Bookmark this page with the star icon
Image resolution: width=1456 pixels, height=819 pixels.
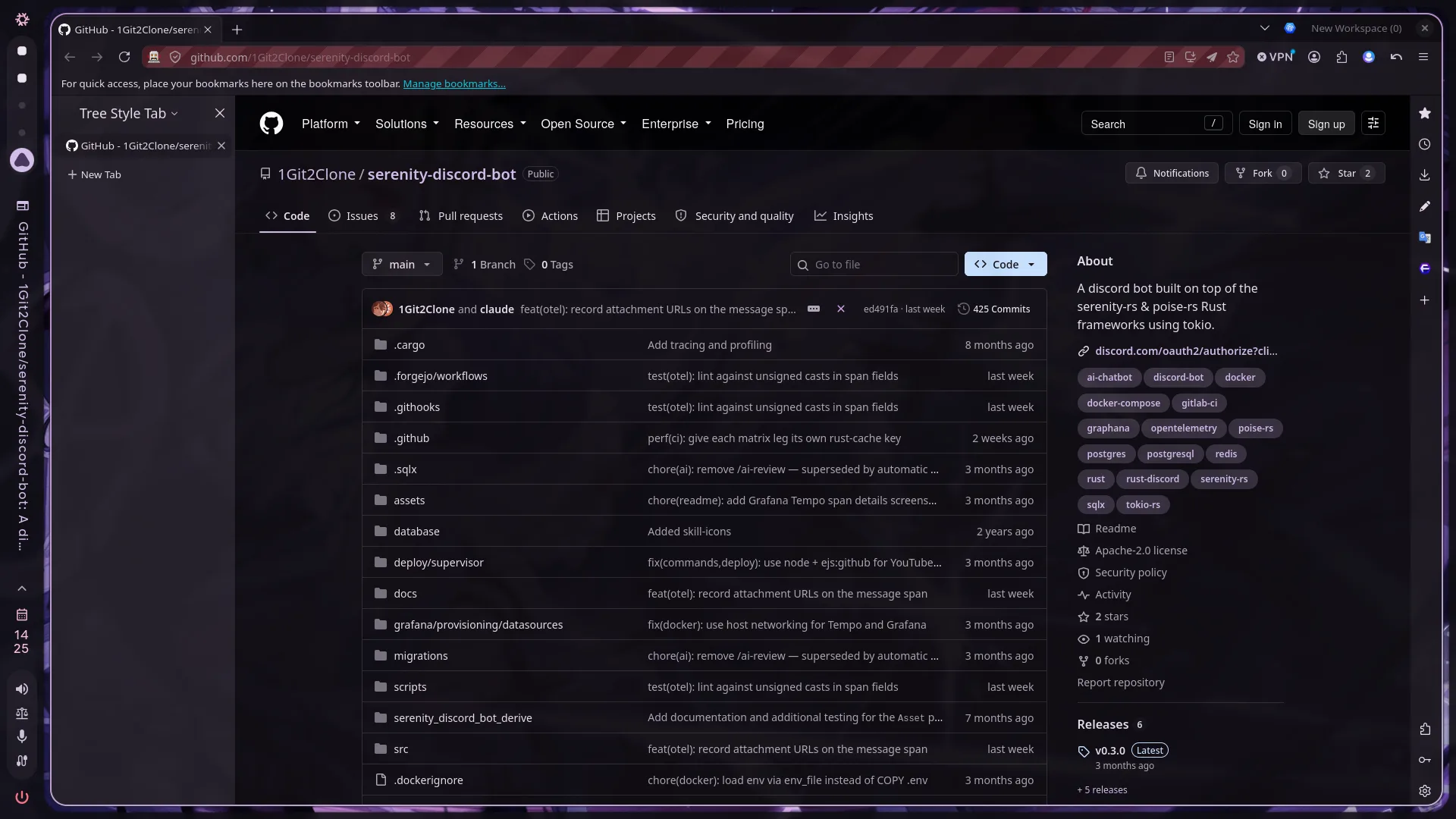[x=1233, y=57]
